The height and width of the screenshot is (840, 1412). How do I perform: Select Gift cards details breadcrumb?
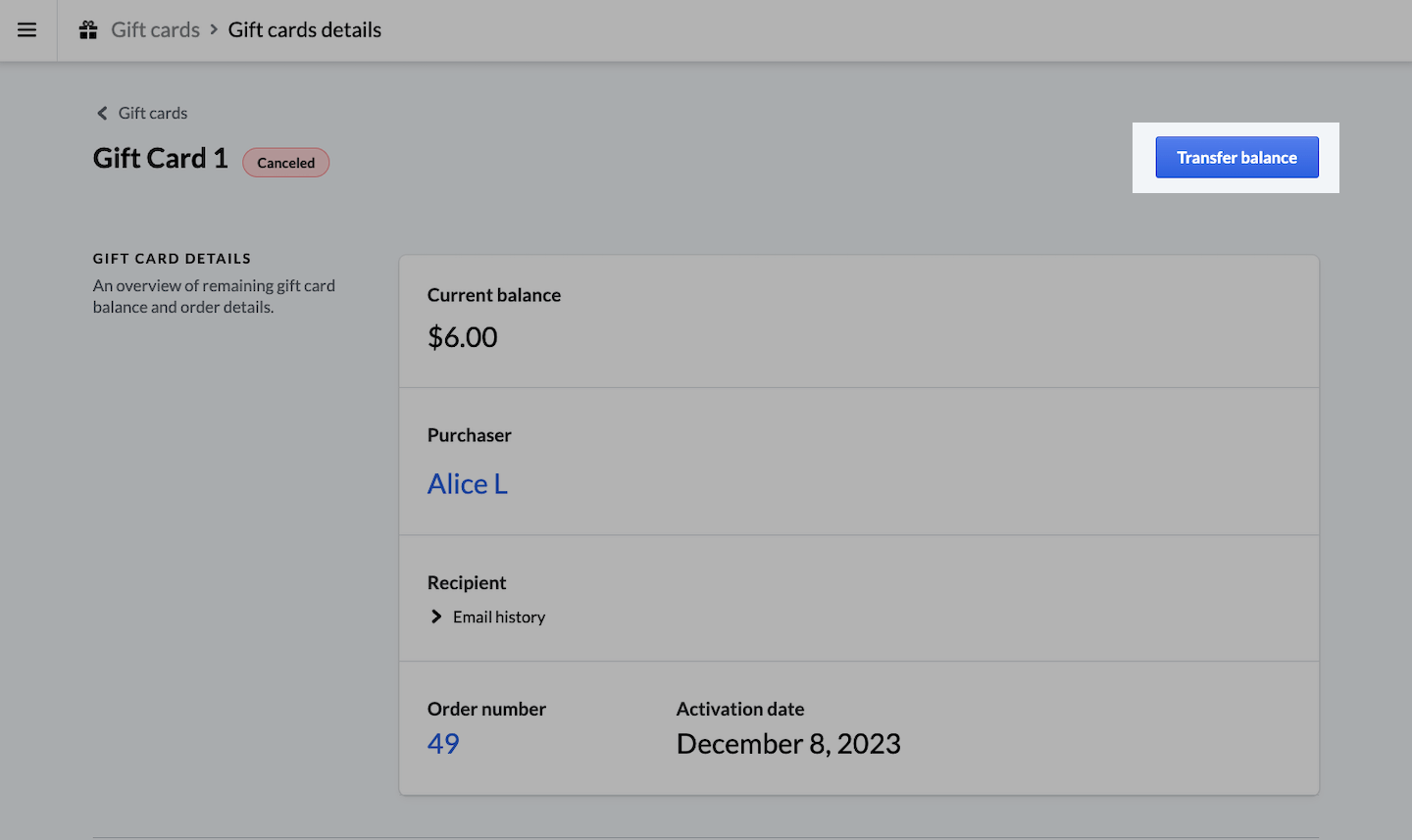[304, 30]
